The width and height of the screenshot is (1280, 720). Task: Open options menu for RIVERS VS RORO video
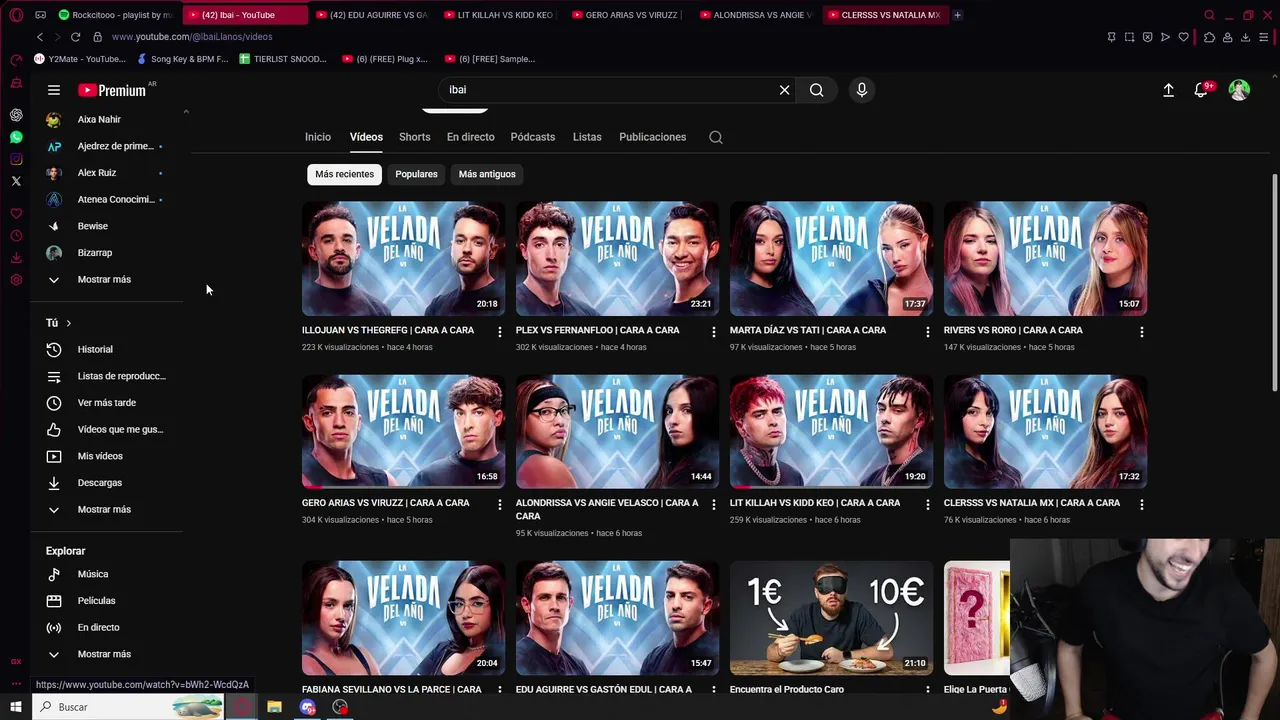click(x=1142, y=331)
